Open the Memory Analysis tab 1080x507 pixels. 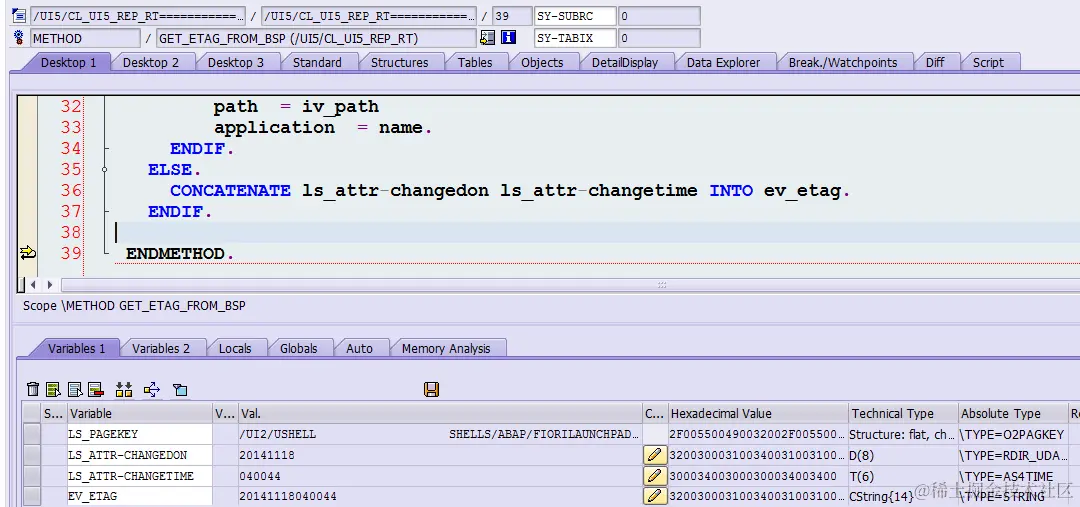coord(446,349)
